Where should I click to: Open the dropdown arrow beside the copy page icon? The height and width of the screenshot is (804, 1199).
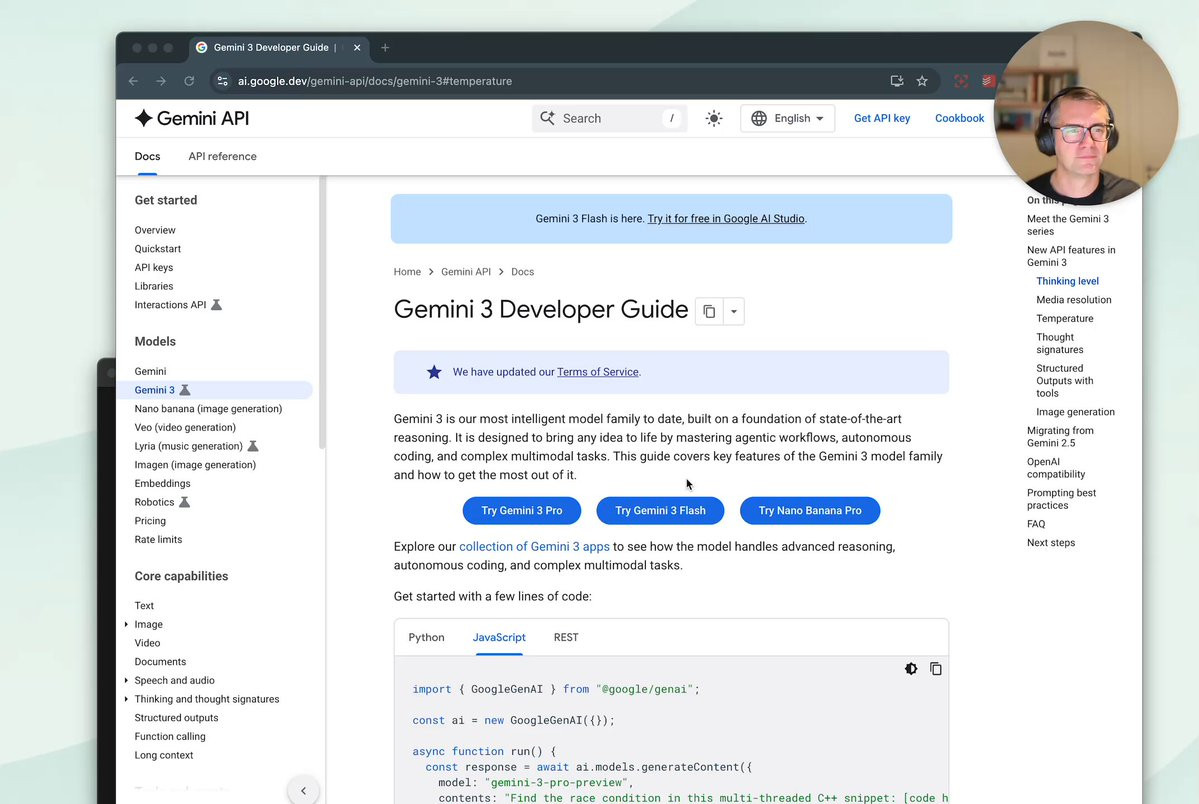point(733,311)
